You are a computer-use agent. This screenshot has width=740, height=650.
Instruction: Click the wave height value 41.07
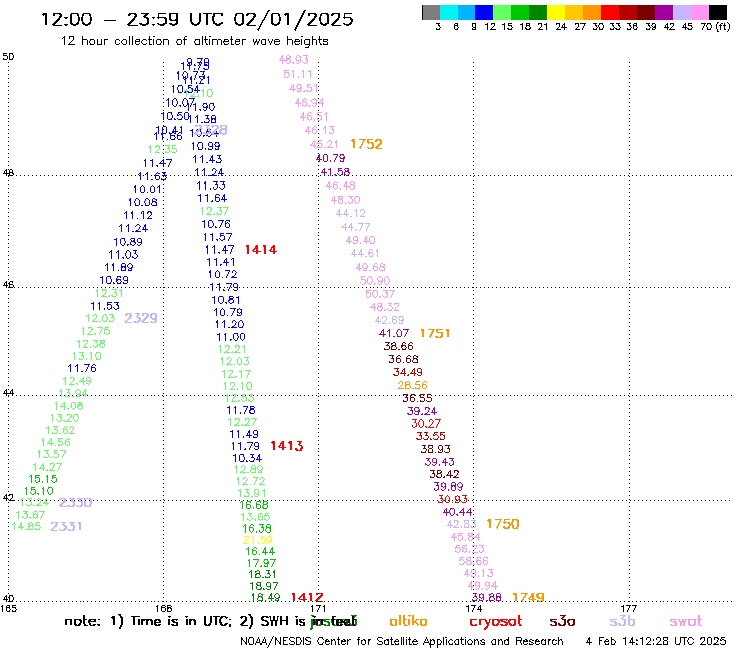394,333
